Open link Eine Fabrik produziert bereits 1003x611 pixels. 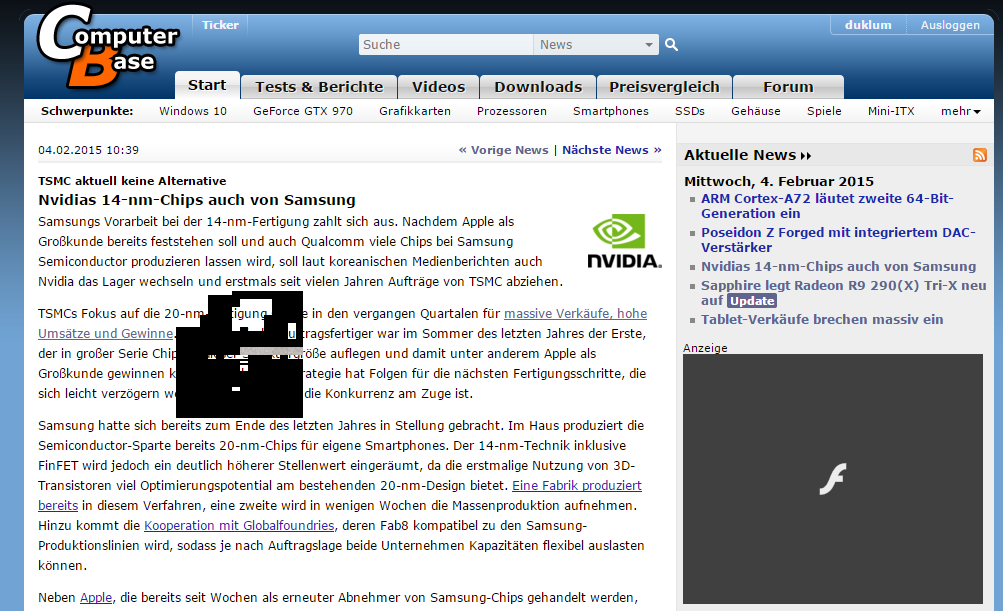point(577,486)
